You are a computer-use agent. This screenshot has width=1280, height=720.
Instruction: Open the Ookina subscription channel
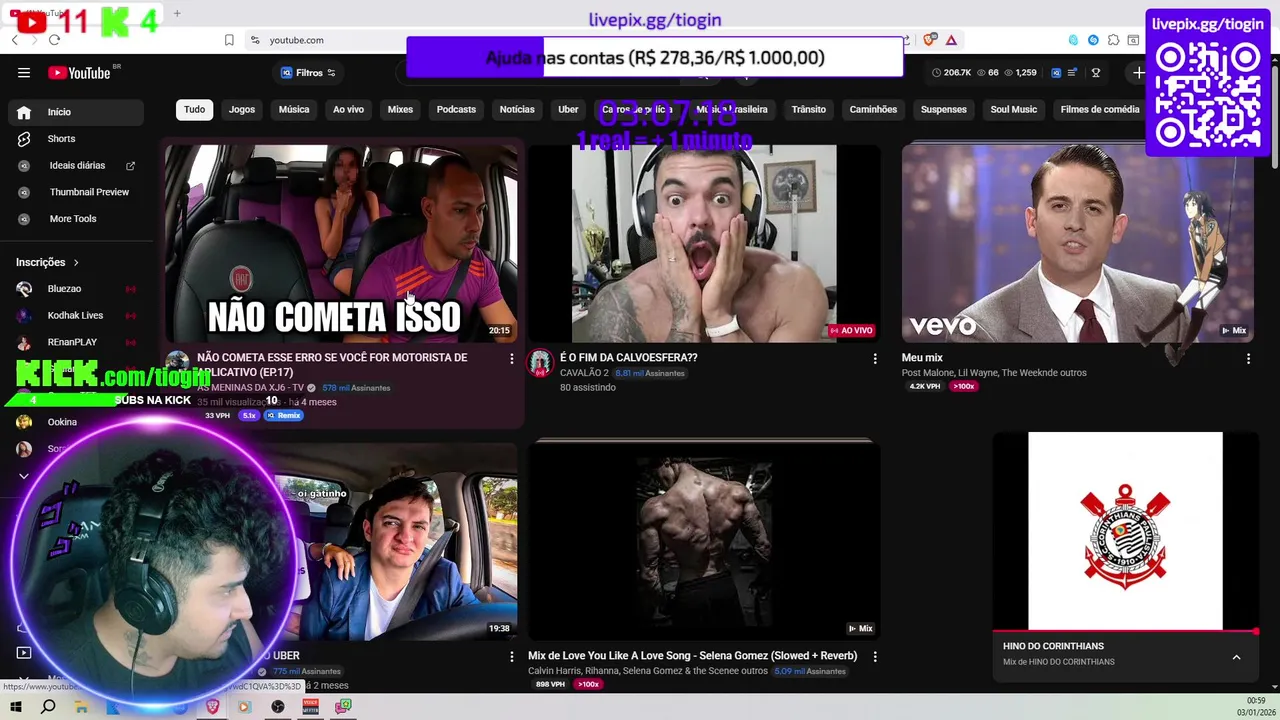pyautogui.click(x=76, y=422)
